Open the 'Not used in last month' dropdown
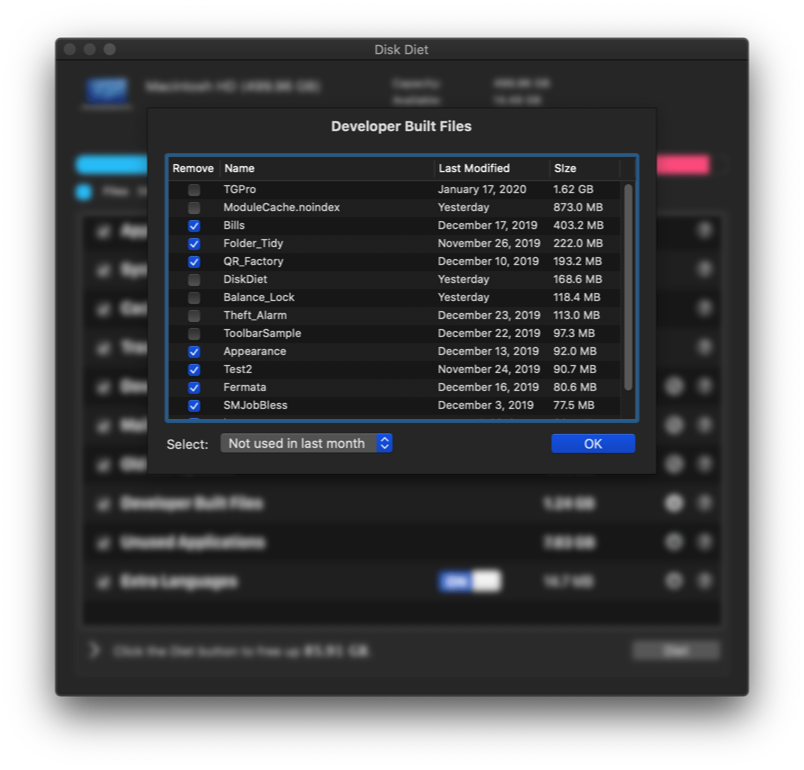Screen dimensions: 804x770 coord(306,443)
